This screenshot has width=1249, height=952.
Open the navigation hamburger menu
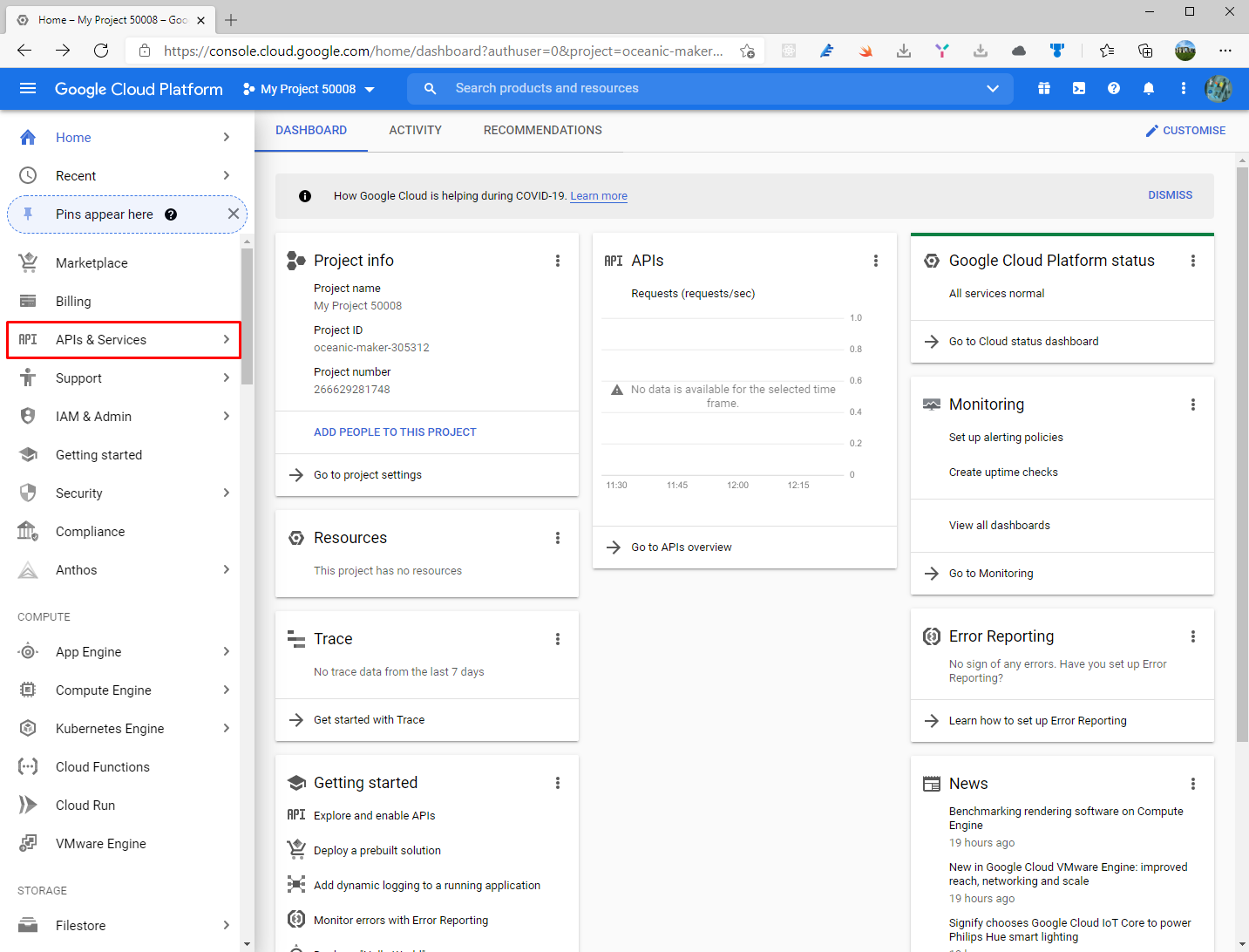(27, 88)
